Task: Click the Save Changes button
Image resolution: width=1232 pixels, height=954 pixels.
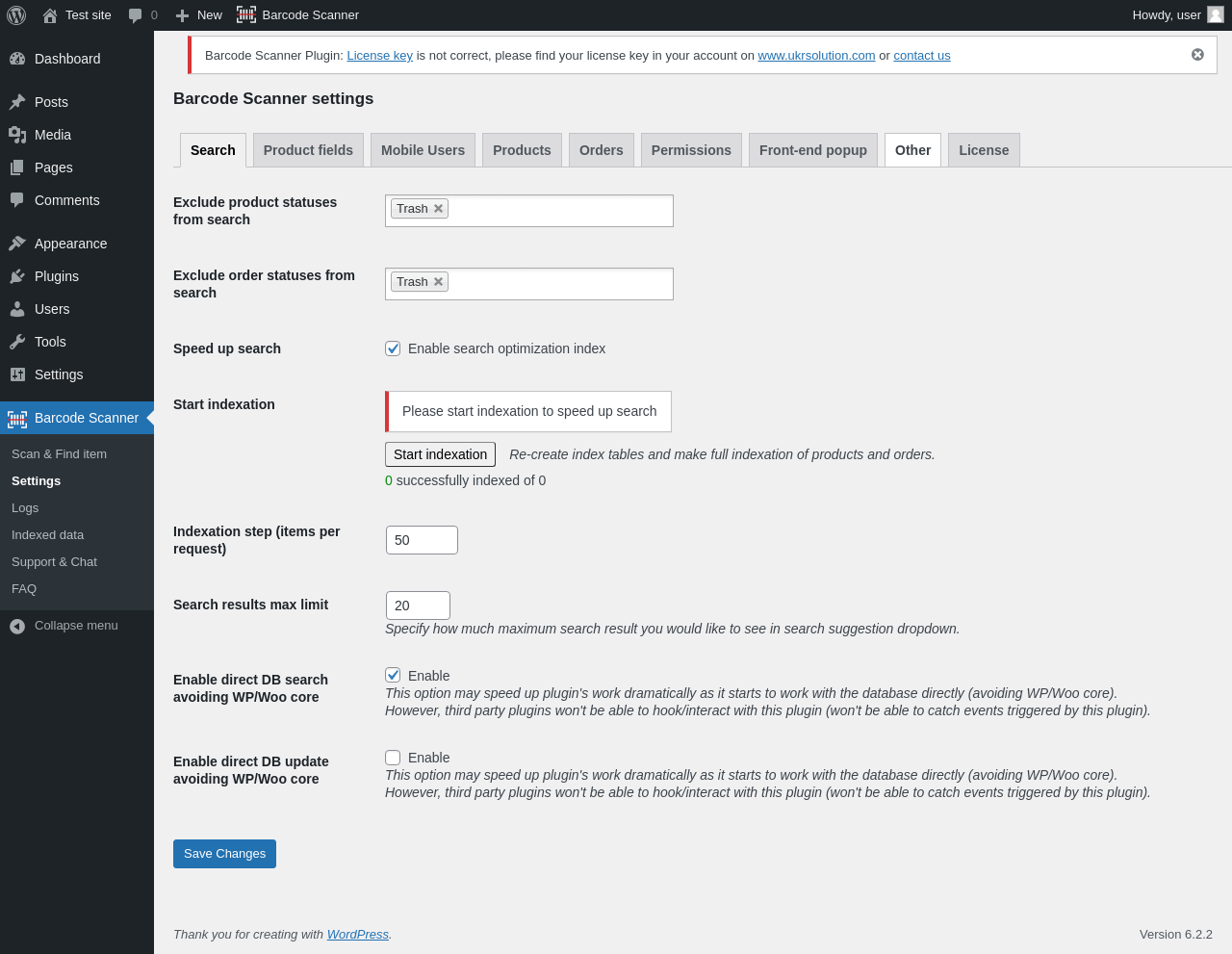Action: click(224, 854)
